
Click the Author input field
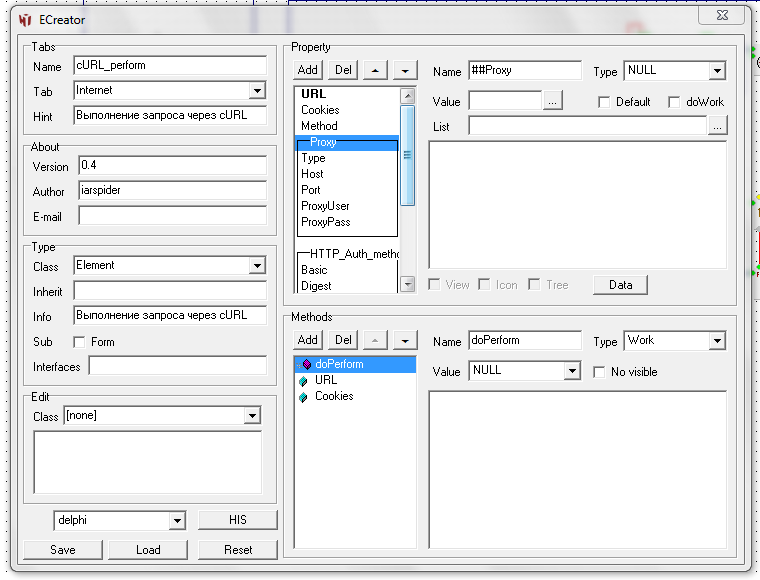(x=170, y=191)
